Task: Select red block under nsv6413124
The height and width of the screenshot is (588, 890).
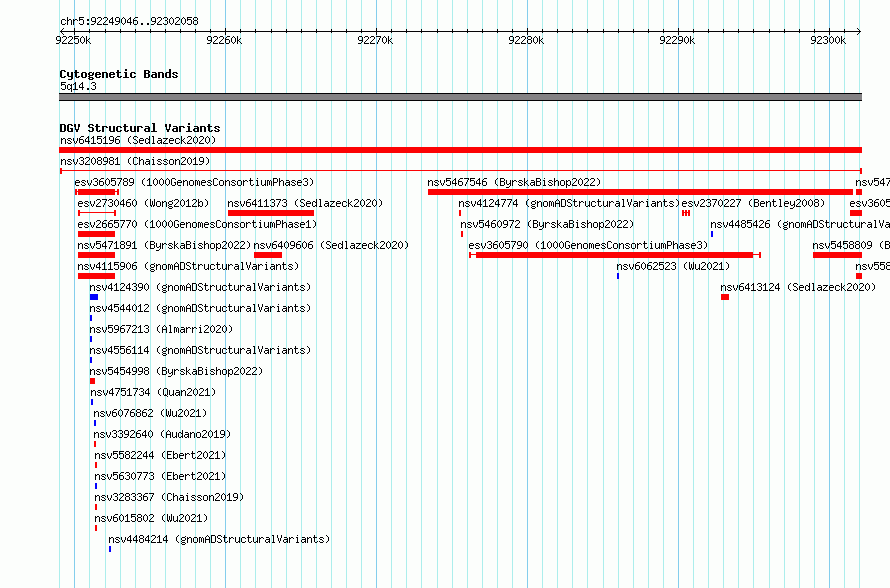Action: click(x=725, y=297)
